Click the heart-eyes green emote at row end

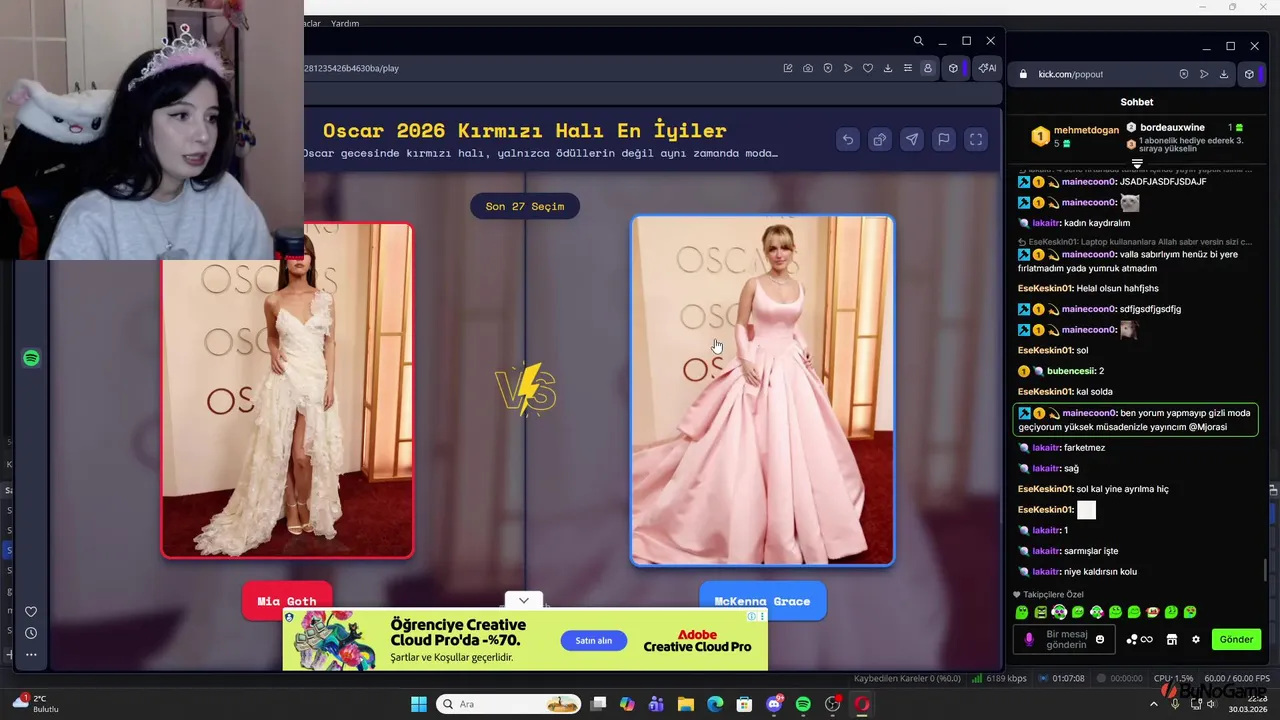click(x=1190, y=612)
